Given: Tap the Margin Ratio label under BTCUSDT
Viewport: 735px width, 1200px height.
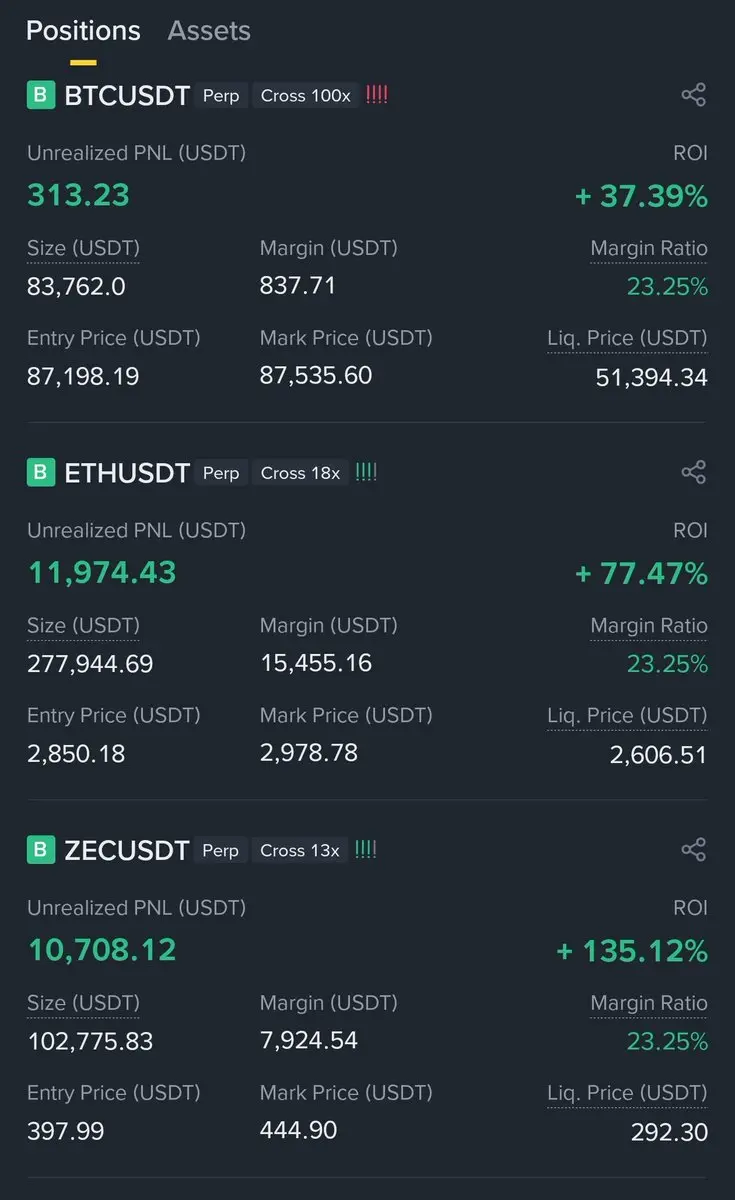Looking at the screenshot, I should coord(648,249).
